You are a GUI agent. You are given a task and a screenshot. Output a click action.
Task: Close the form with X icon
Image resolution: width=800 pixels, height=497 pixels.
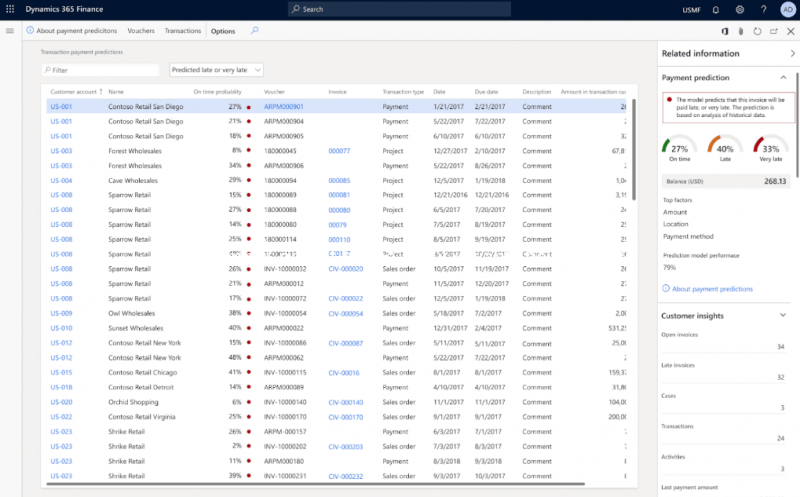coord(790,31)
